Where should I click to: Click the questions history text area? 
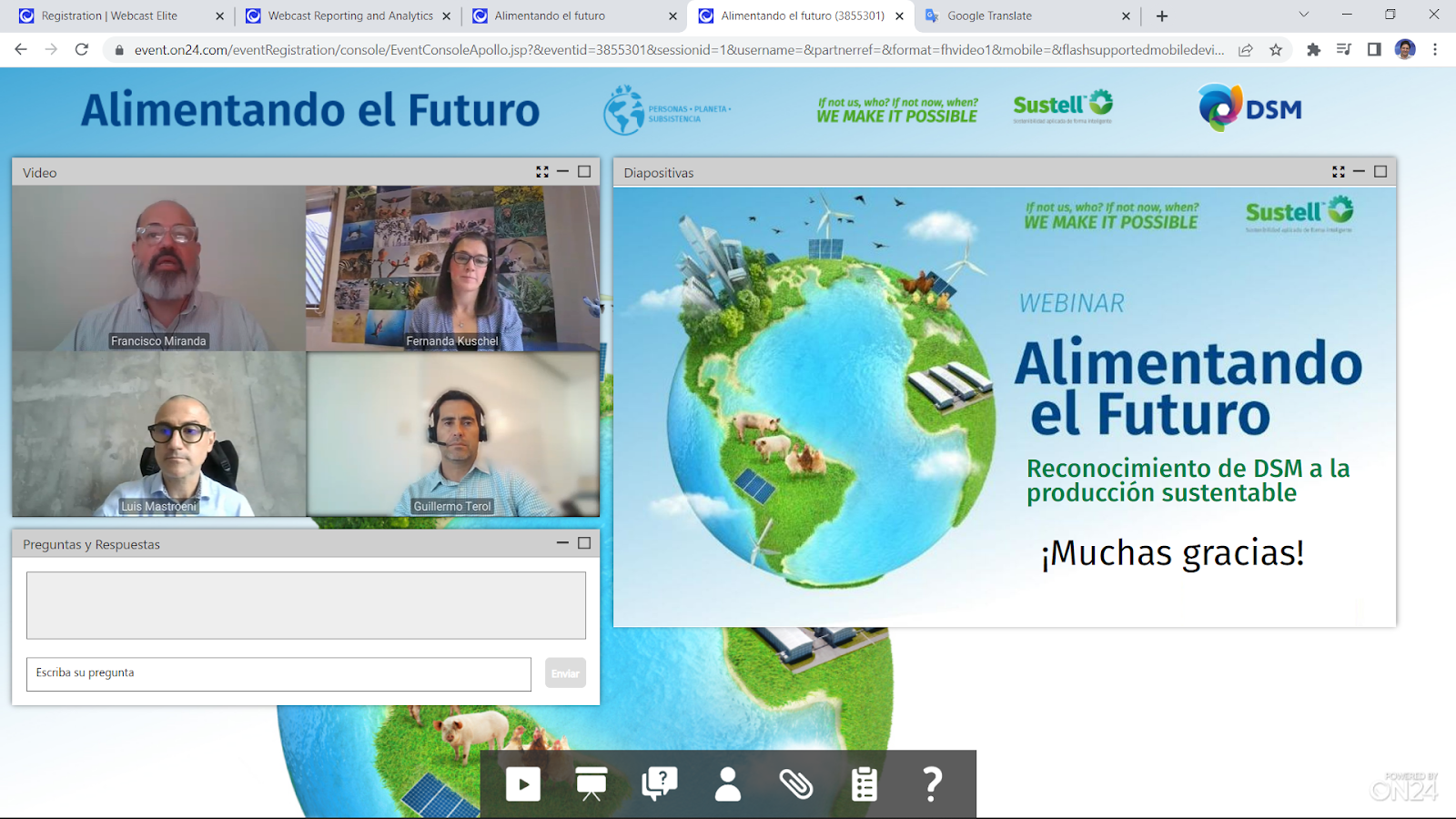[x=306, y=605]
